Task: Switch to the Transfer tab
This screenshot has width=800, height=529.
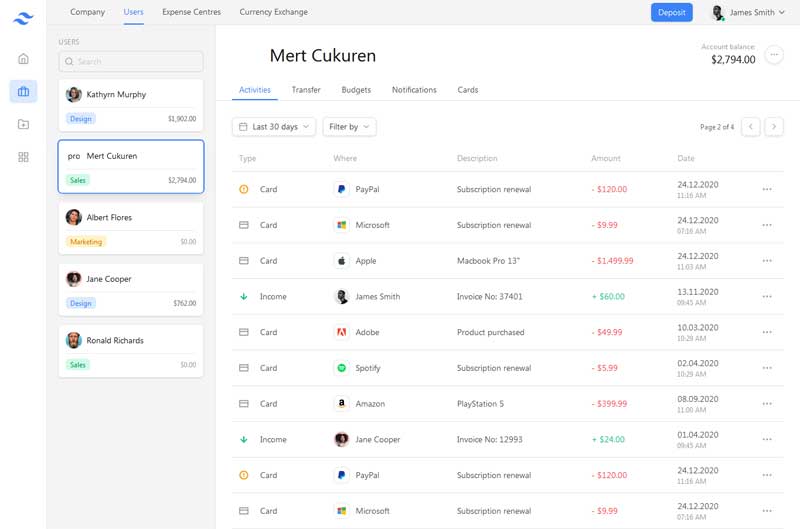Action: coord(306,90)
